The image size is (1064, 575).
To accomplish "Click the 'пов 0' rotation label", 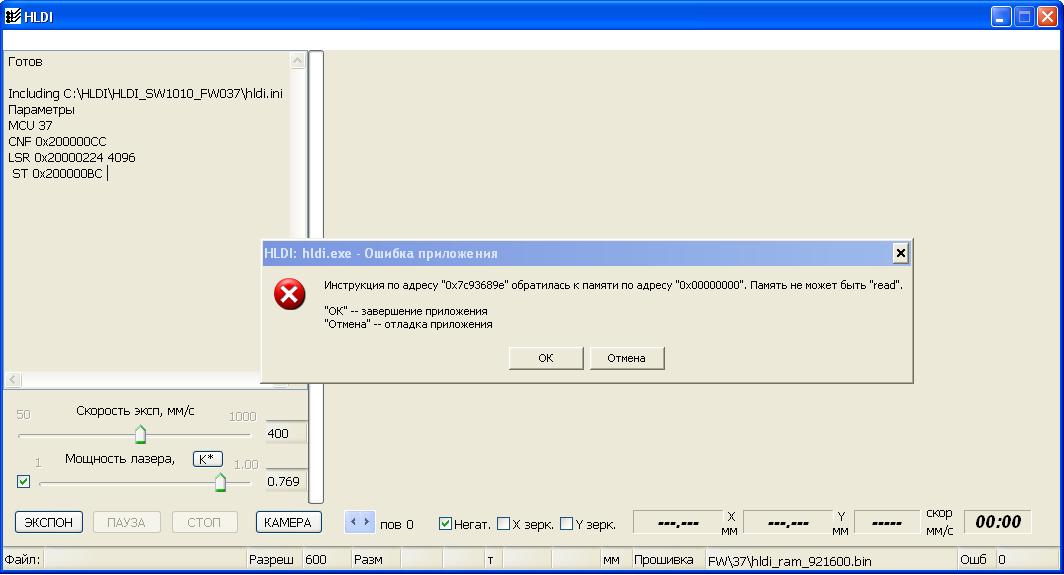I will tap(396, 524).
